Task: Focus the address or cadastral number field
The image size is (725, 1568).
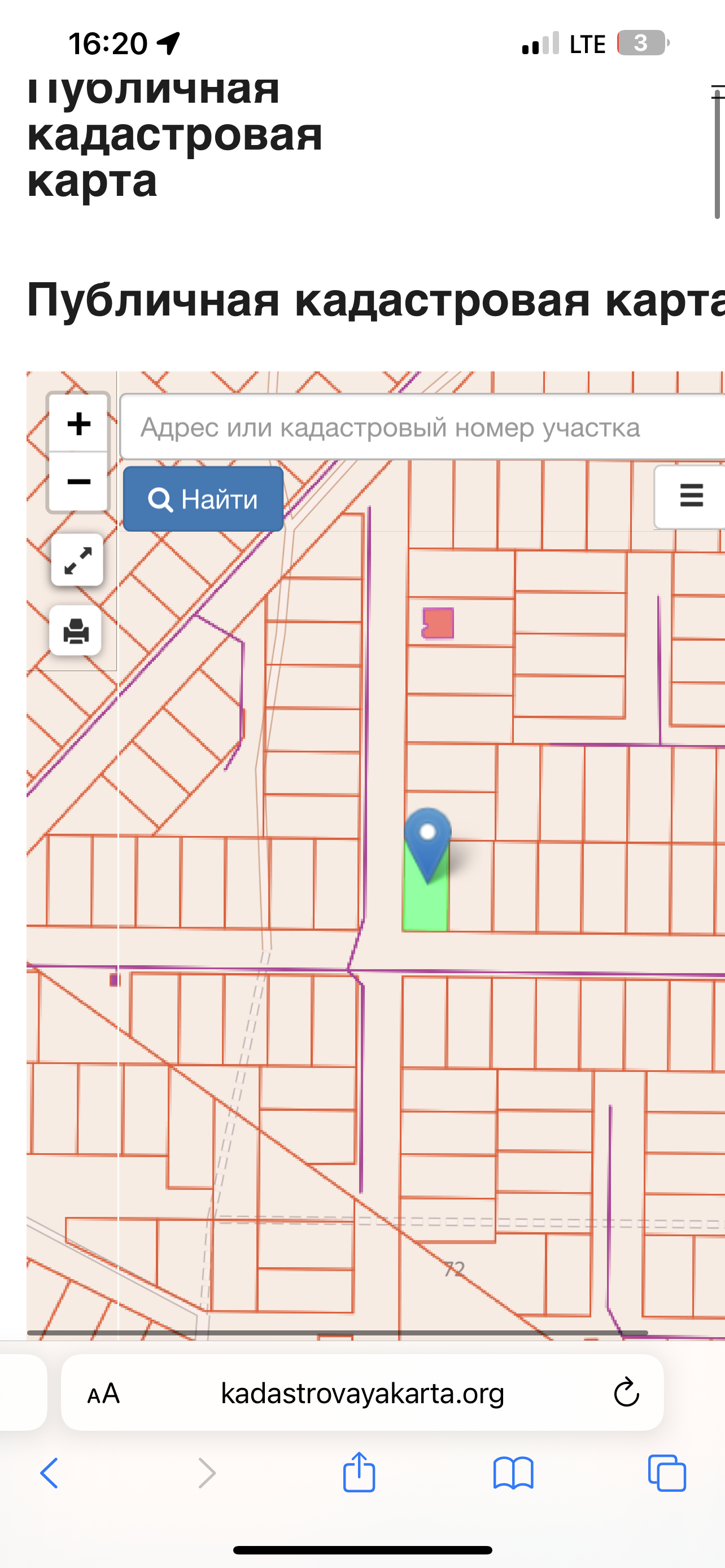Action: 422,427
